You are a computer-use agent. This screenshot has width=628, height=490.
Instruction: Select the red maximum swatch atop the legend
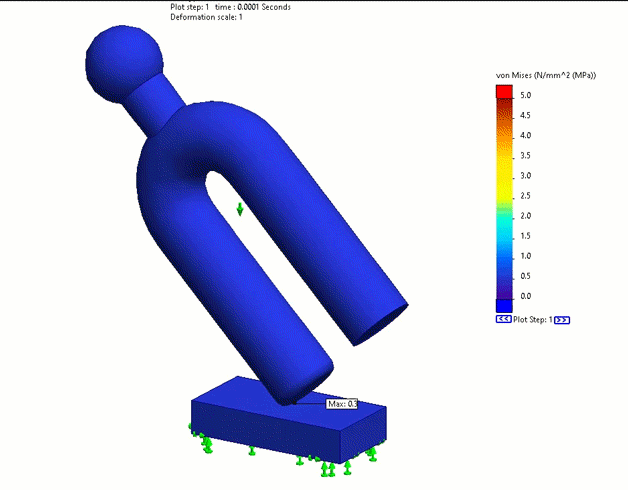point(503,91)
